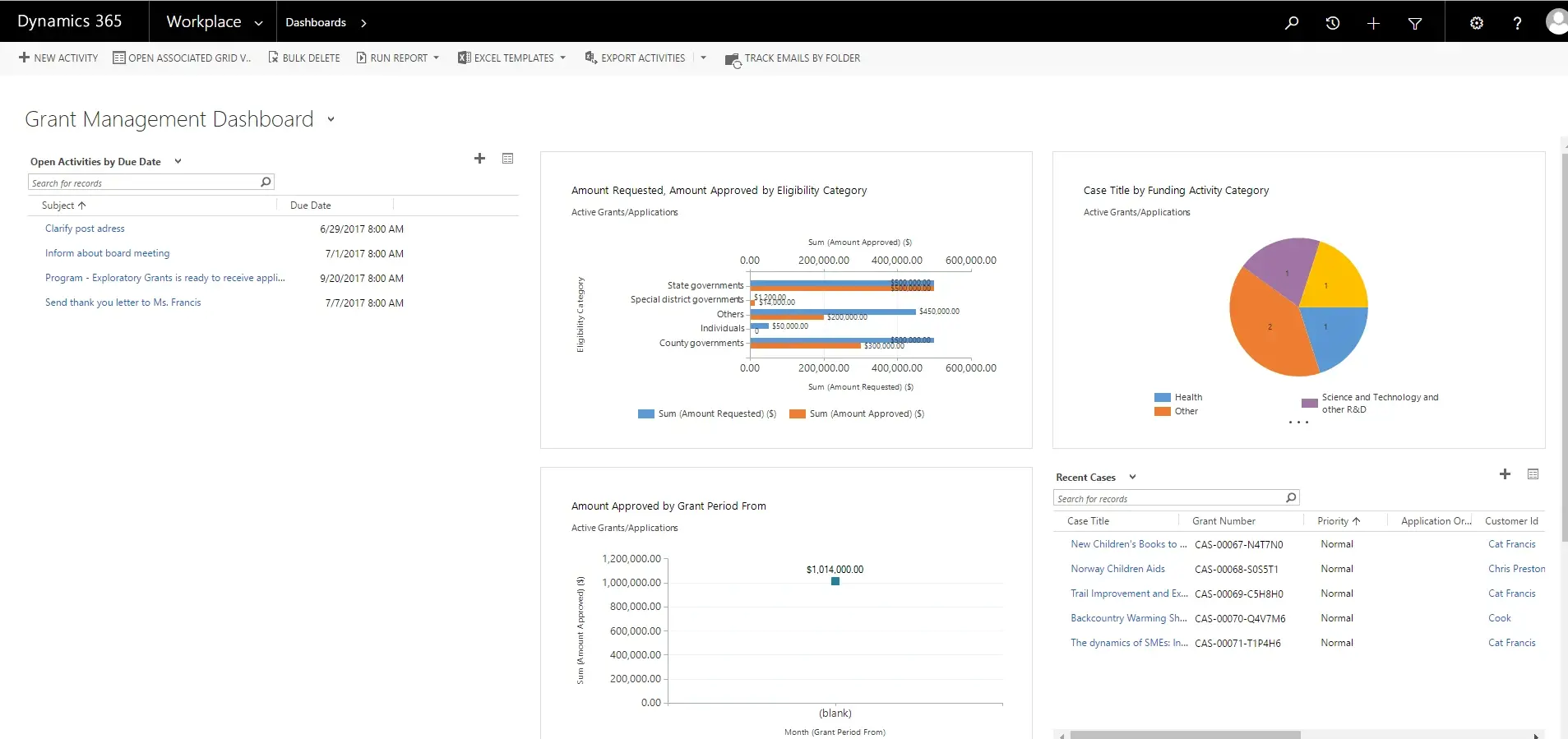This screenshot has width=1568, height=739.
Task: Click Excel Templates command
Action: tap(506, 58)
